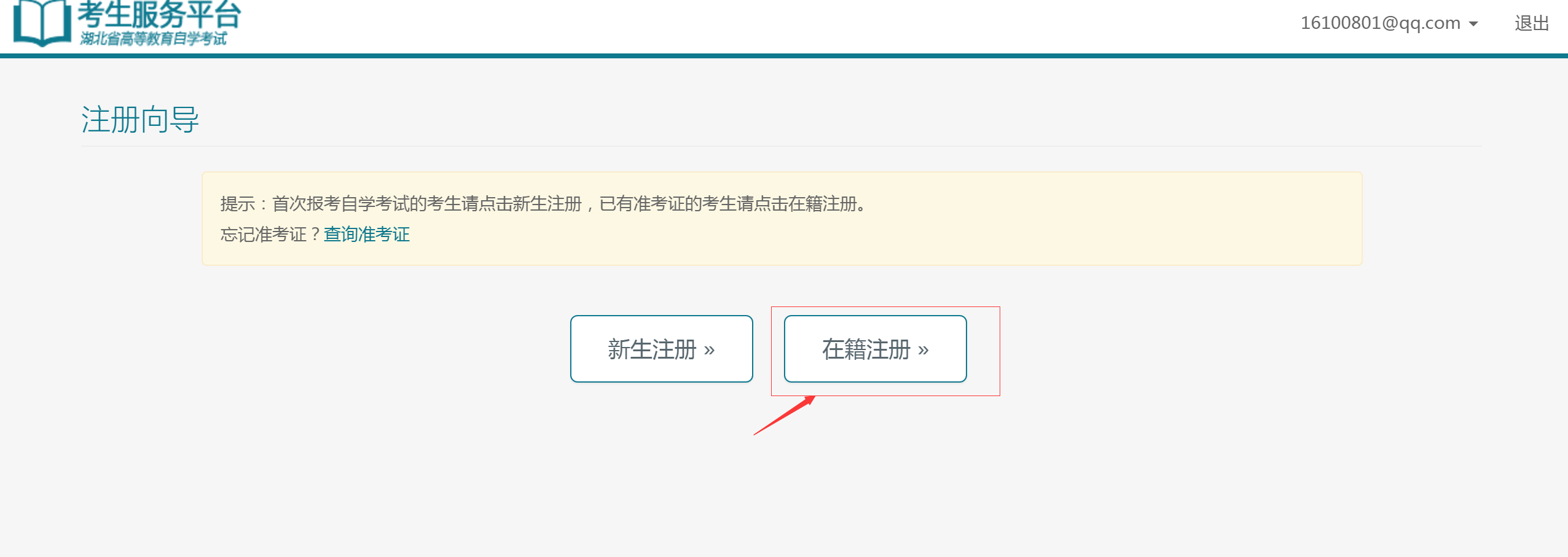Log out via the 退出 link
This screenshot has height=557, width=1568.
[1532, 23]
